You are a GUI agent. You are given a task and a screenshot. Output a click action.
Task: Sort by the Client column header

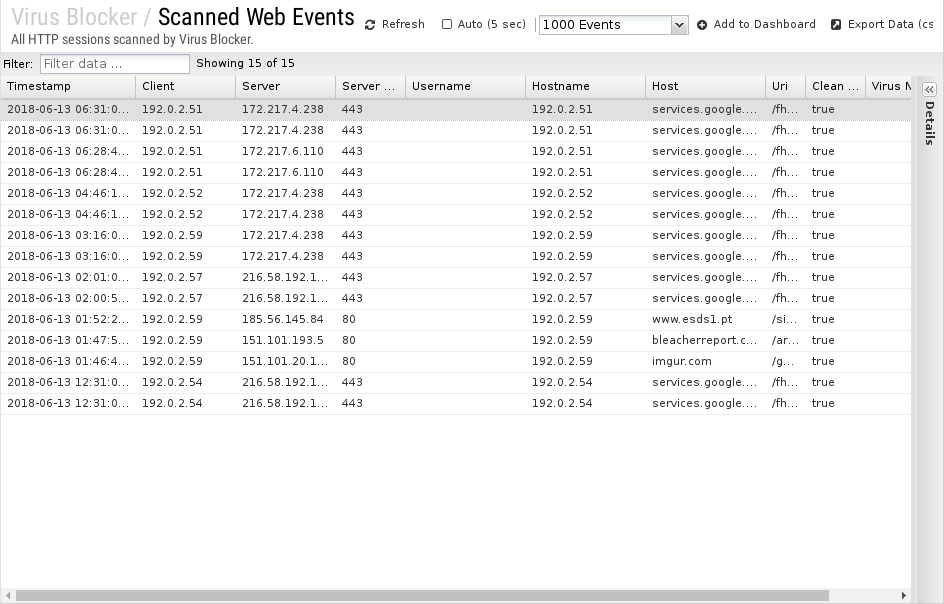click(x=185, y=87)
